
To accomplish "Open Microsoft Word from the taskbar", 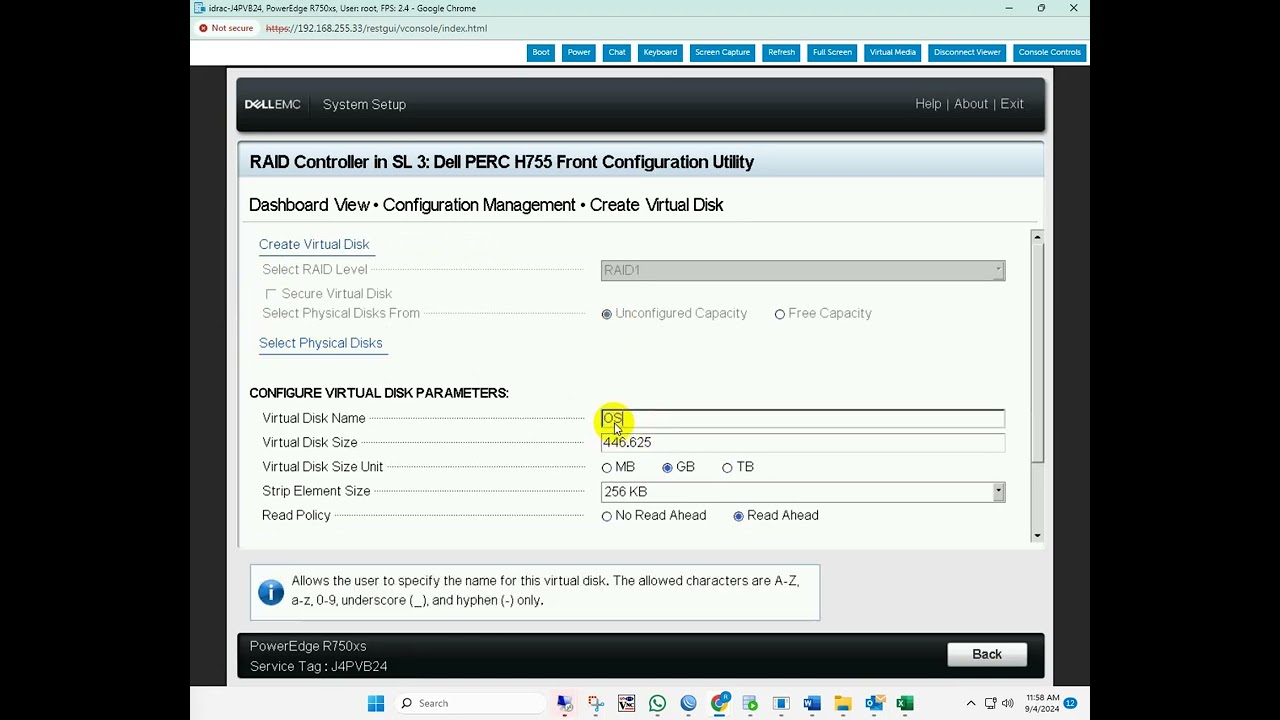I will [x=812, y=703].
